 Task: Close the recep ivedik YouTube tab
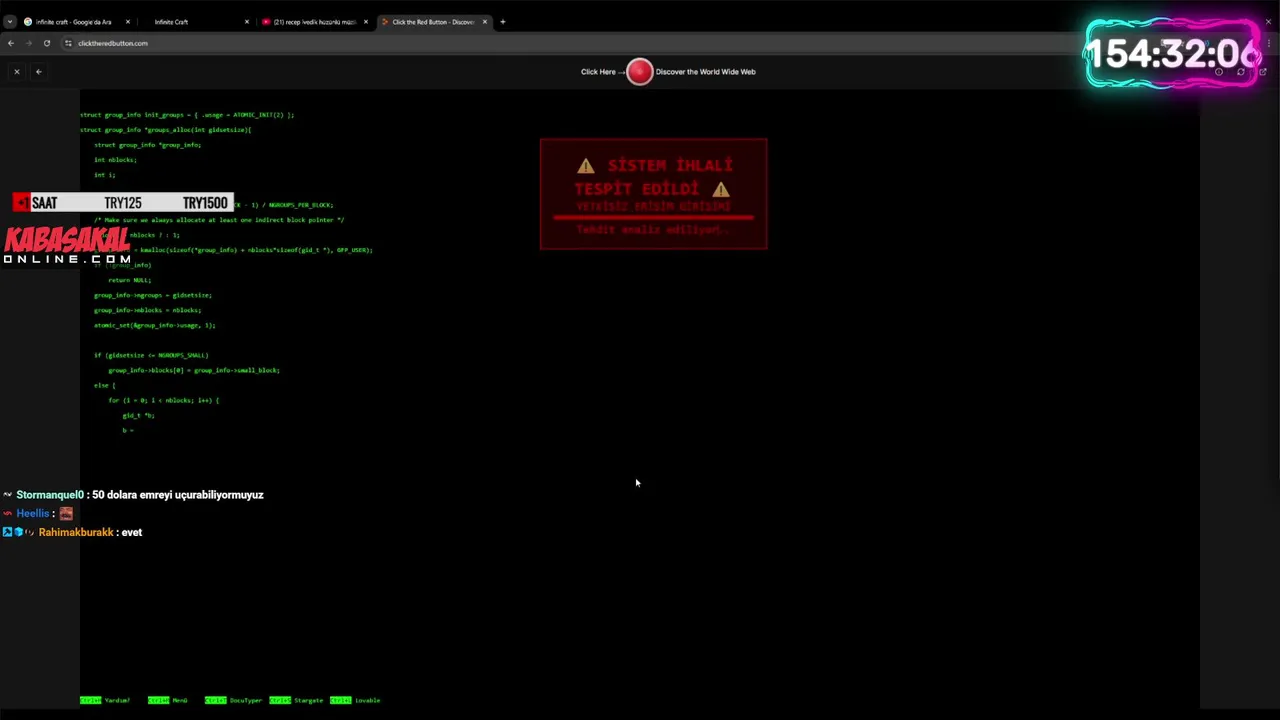coord(365,22)
